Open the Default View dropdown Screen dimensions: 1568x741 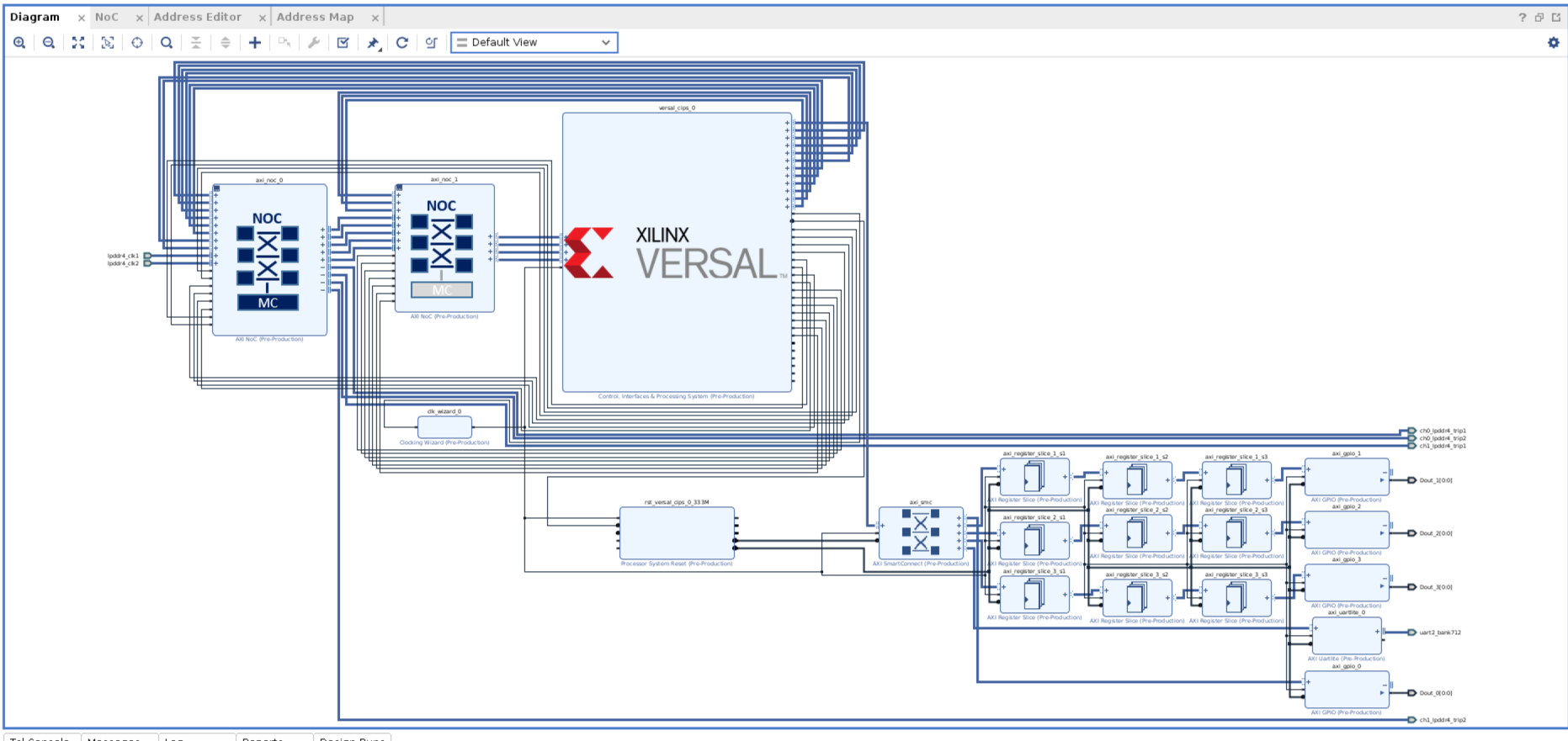pos(534,43)
